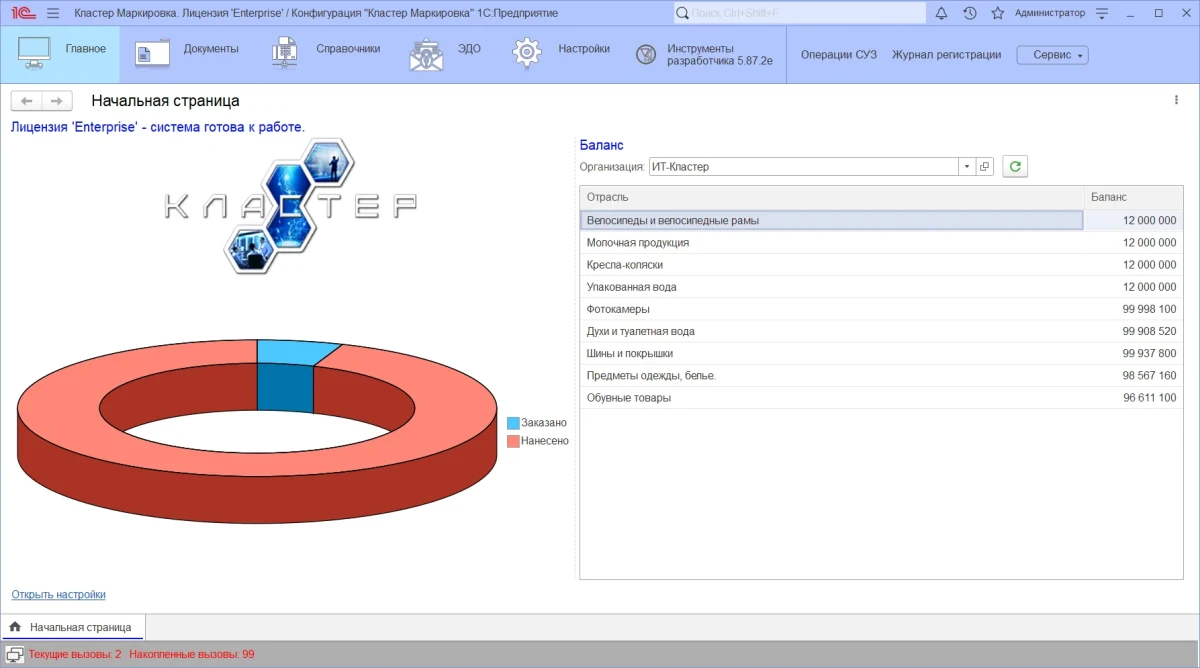Open the favorites star icon
The image size is (1200, 668).
pos(997,13)
